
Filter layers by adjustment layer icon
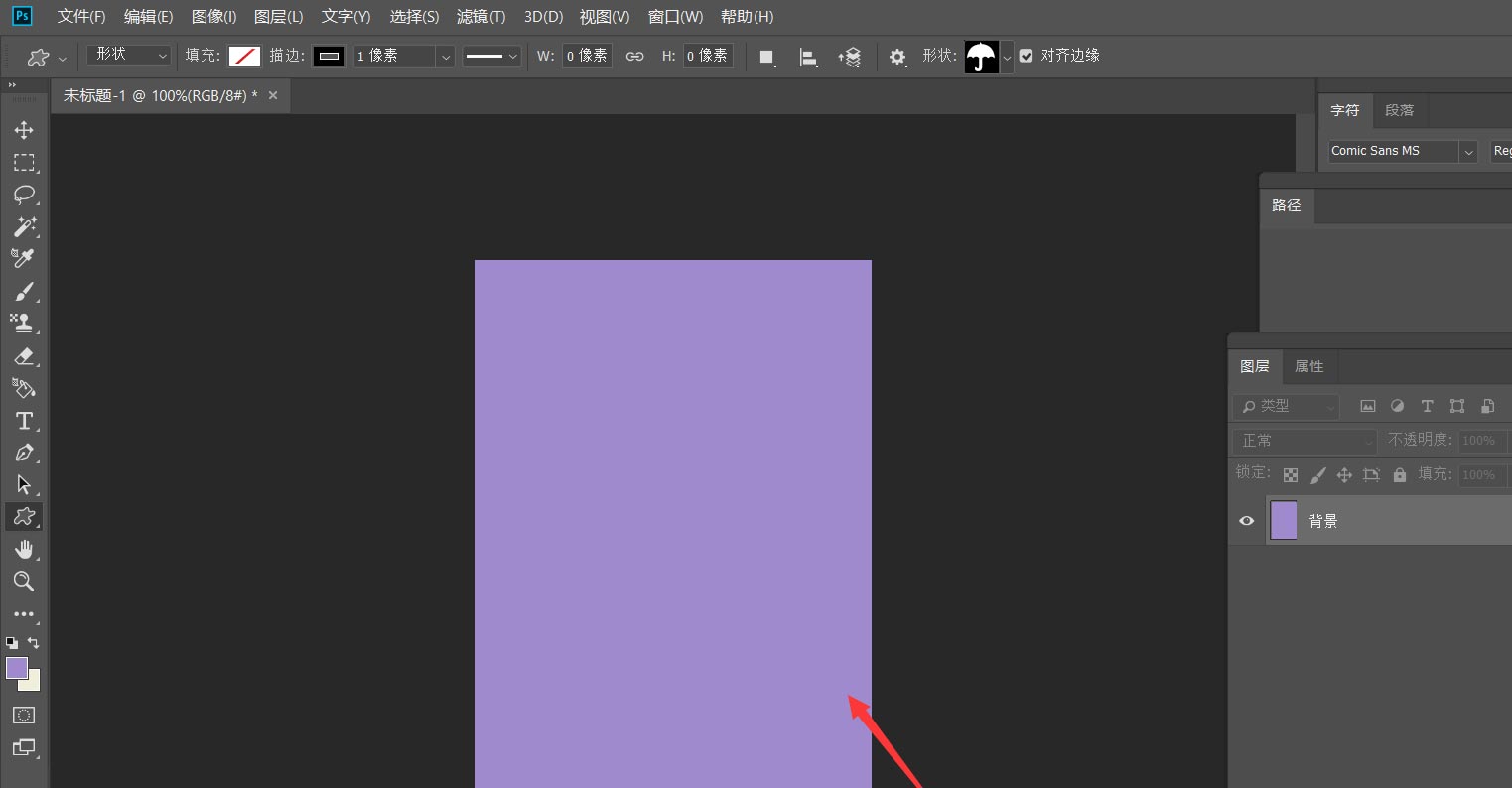(x=1397, y=406)
